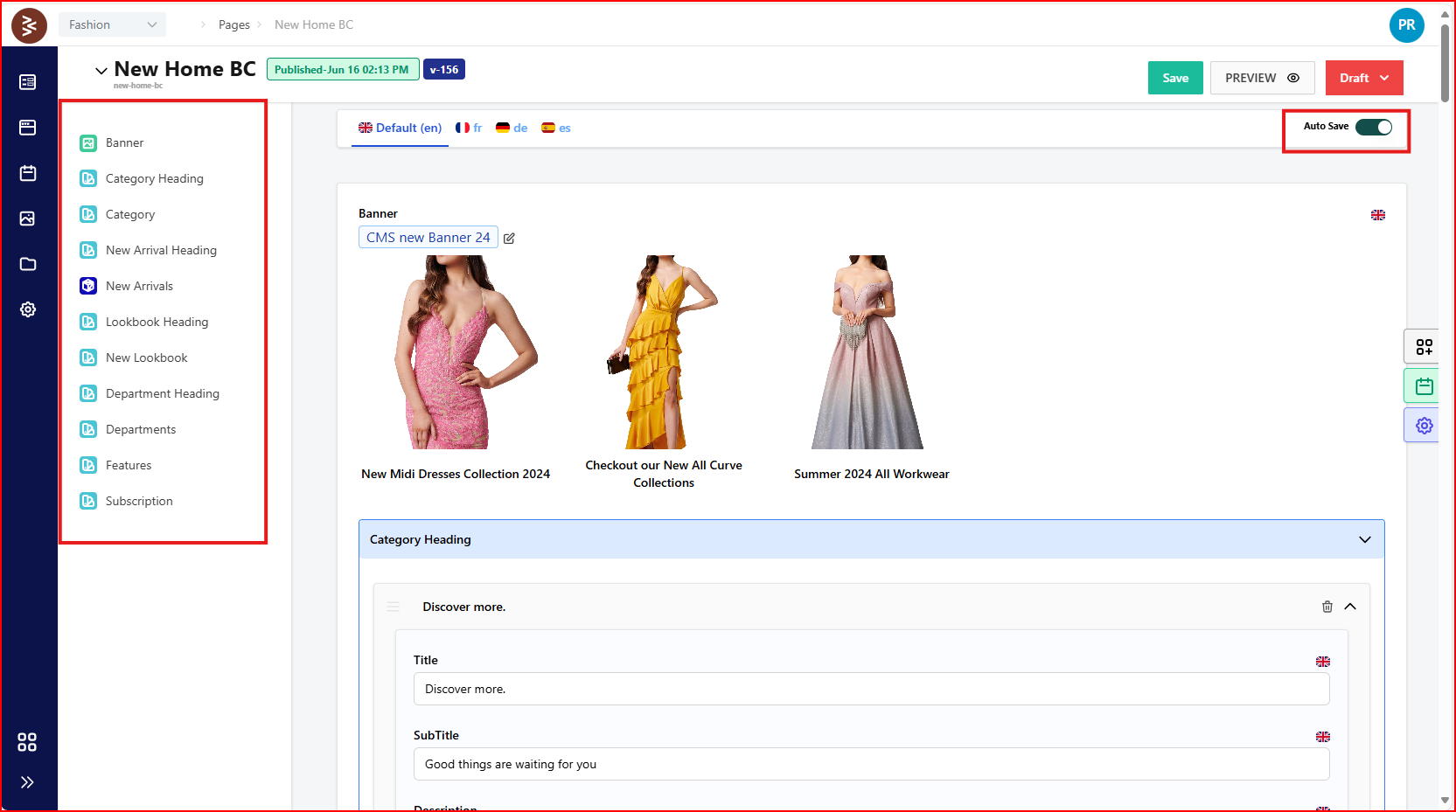Delete the Discover more item with trash icon

(1327, 607)
